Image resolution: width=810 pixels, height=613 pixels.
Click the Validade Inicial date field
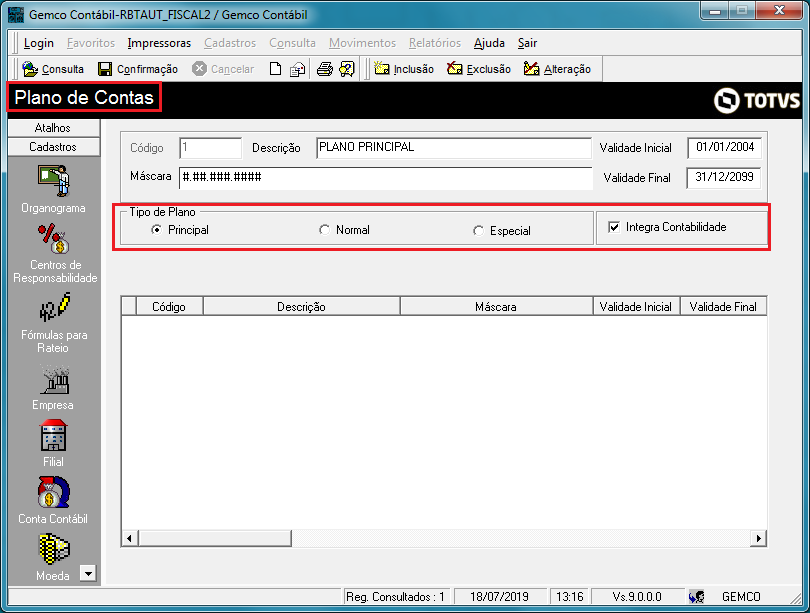point(724,148)
